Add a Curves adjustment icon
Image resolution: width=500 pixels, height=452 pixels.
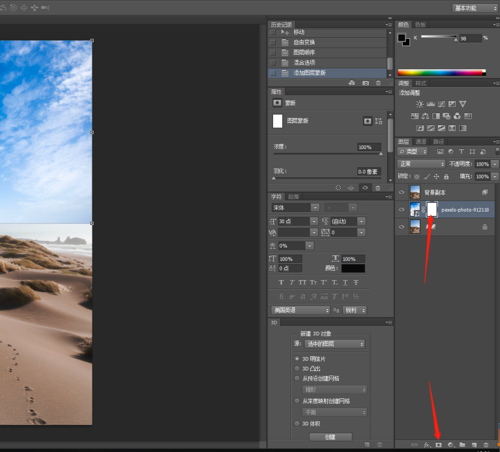click(x=441, y=104)
